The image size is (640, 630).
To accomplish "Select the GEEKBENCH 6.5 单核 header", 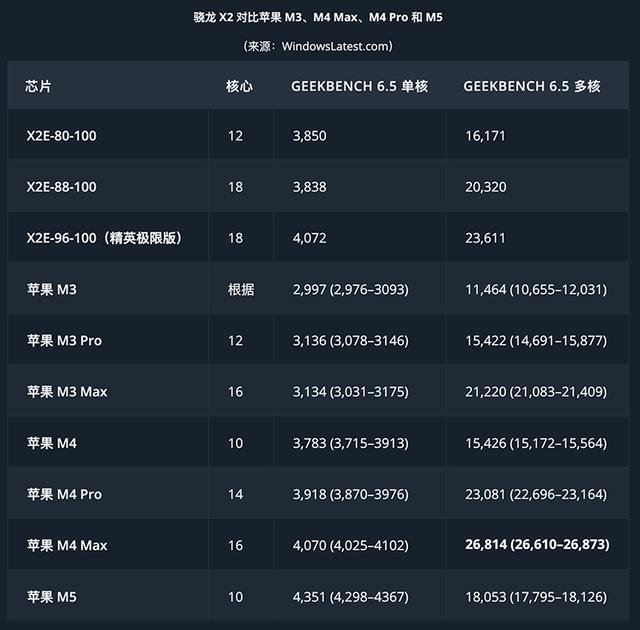I will click(x=359, y=86).
